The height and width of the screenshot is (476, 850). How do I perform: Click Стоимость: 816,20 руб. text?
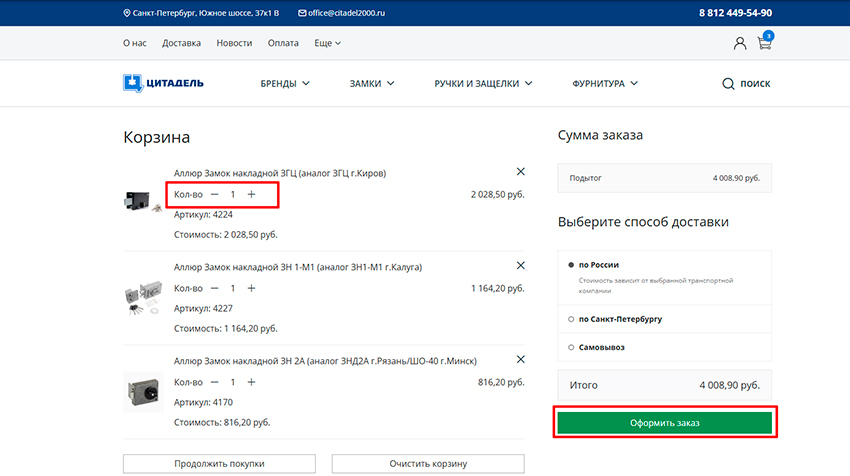[x=222, y=422]
